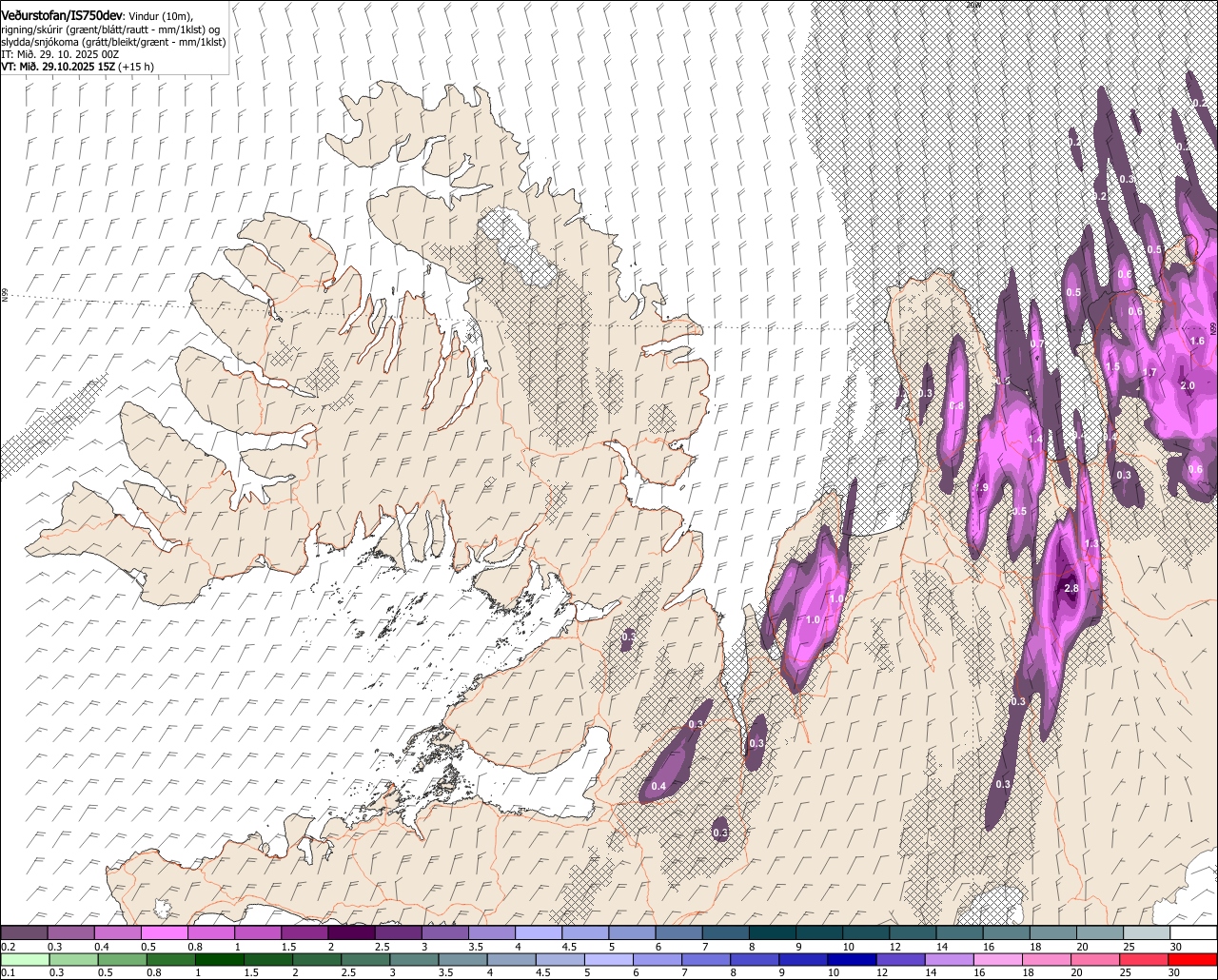Pick the medium green 0.5 rain legend swatch

pos(123,959)
